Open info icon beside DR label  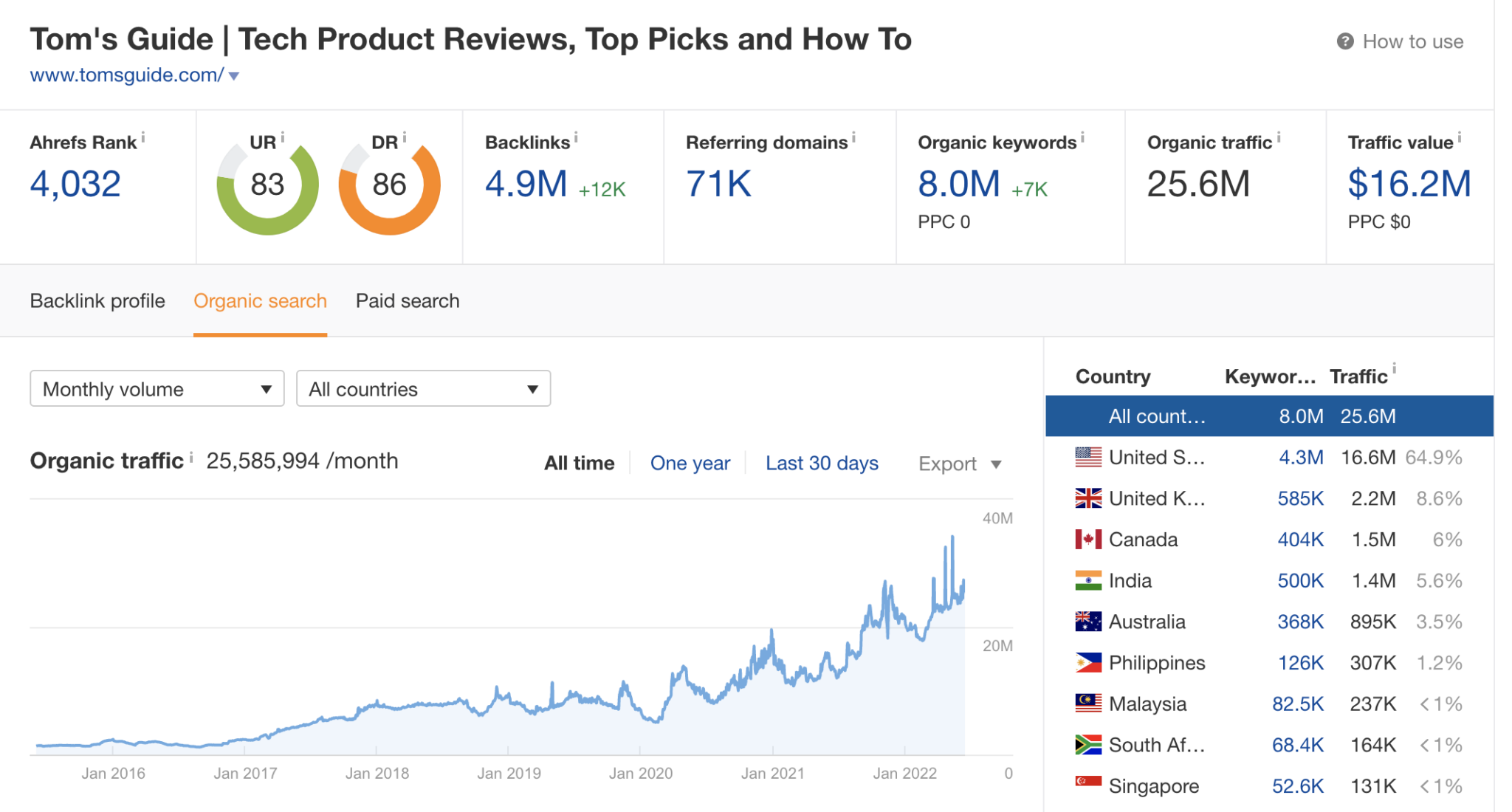coord(405,137)
